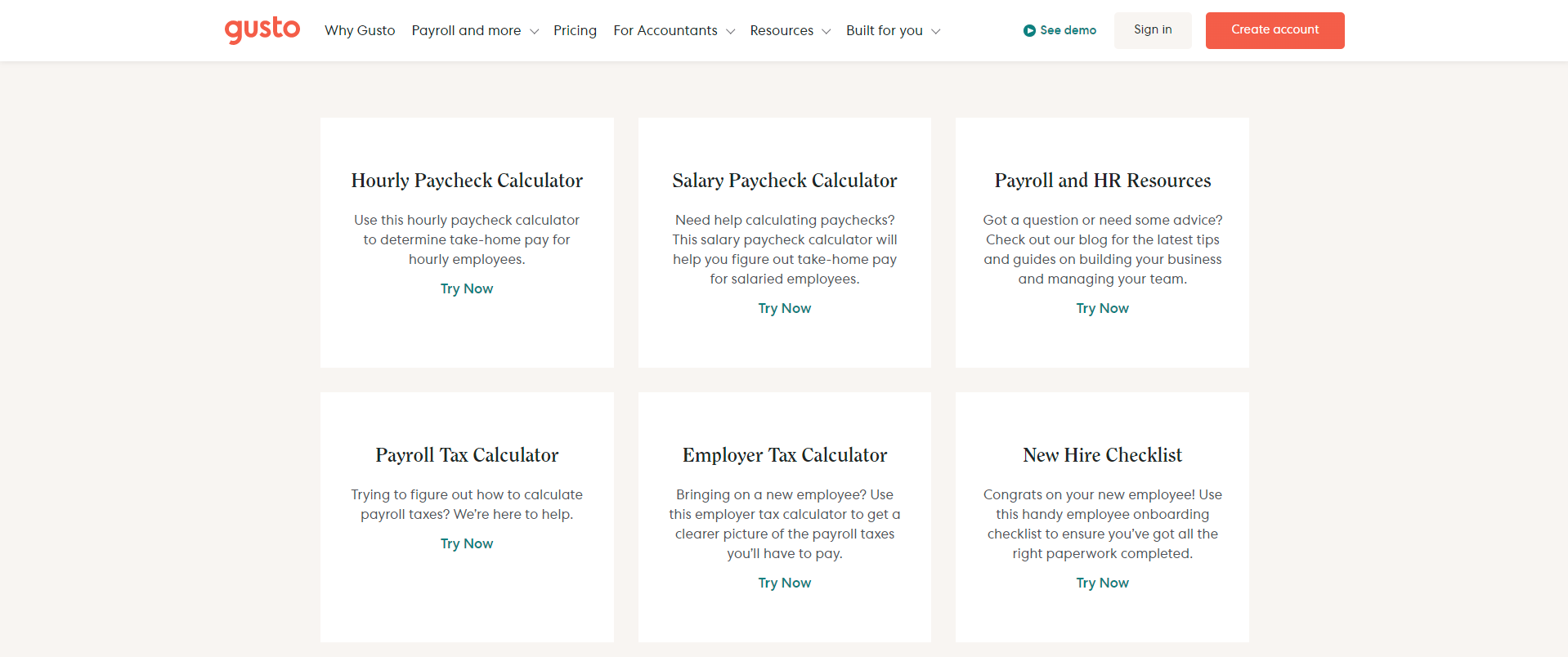Open the Pricing menu item
Viewport: 1568px width, 657px height.
pyautogui.click(x=575, y=30)
